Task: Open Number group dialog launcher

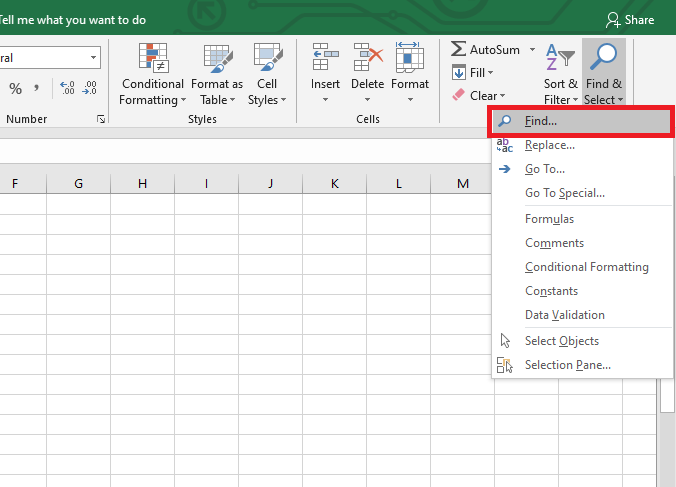Action: click(x=101, y=120)
